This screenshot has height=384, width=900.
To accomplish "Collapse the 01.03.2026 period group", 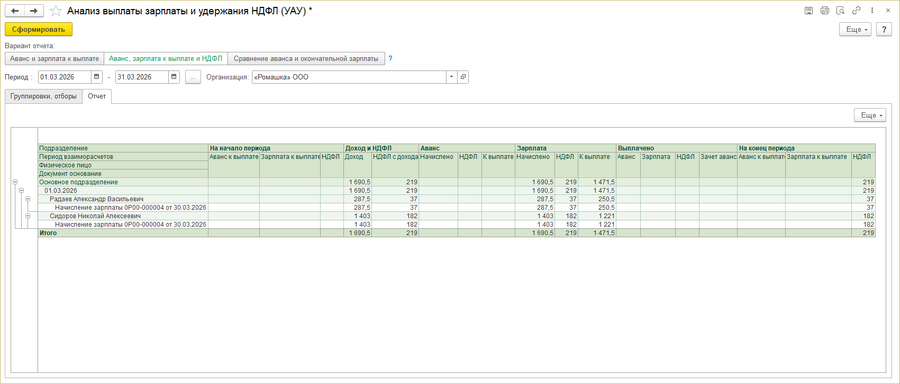I will coord(21,190).
